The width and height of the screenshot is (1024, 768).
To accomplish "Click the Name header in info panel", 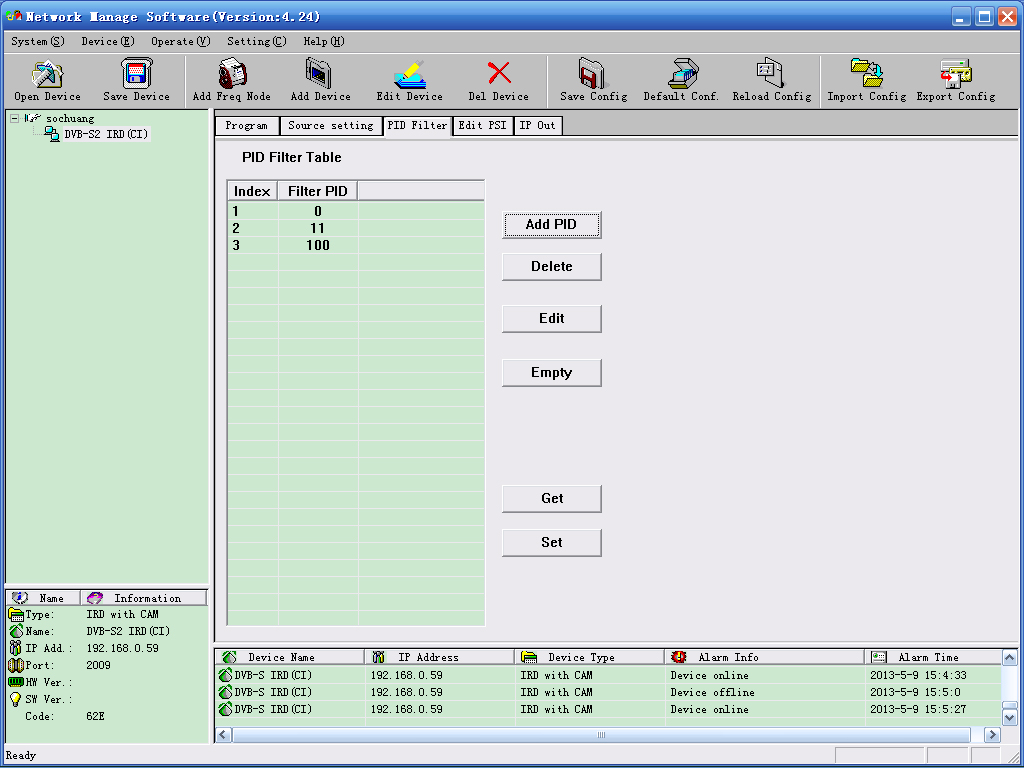I will [x=43, y=598].
